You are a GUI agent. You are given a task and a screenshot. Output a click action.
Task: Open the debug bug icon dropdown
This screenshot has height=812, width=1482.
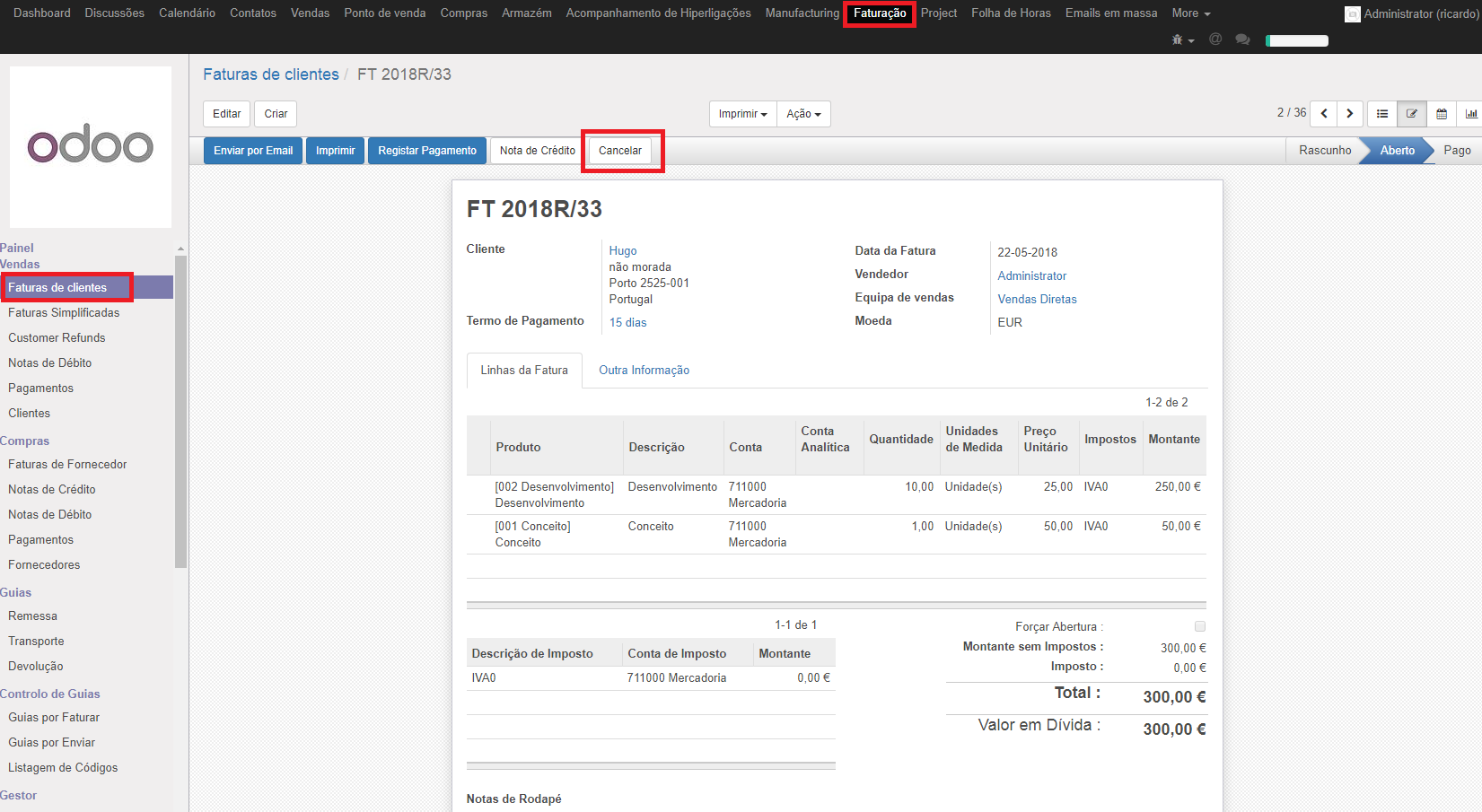pos(1182,40)
